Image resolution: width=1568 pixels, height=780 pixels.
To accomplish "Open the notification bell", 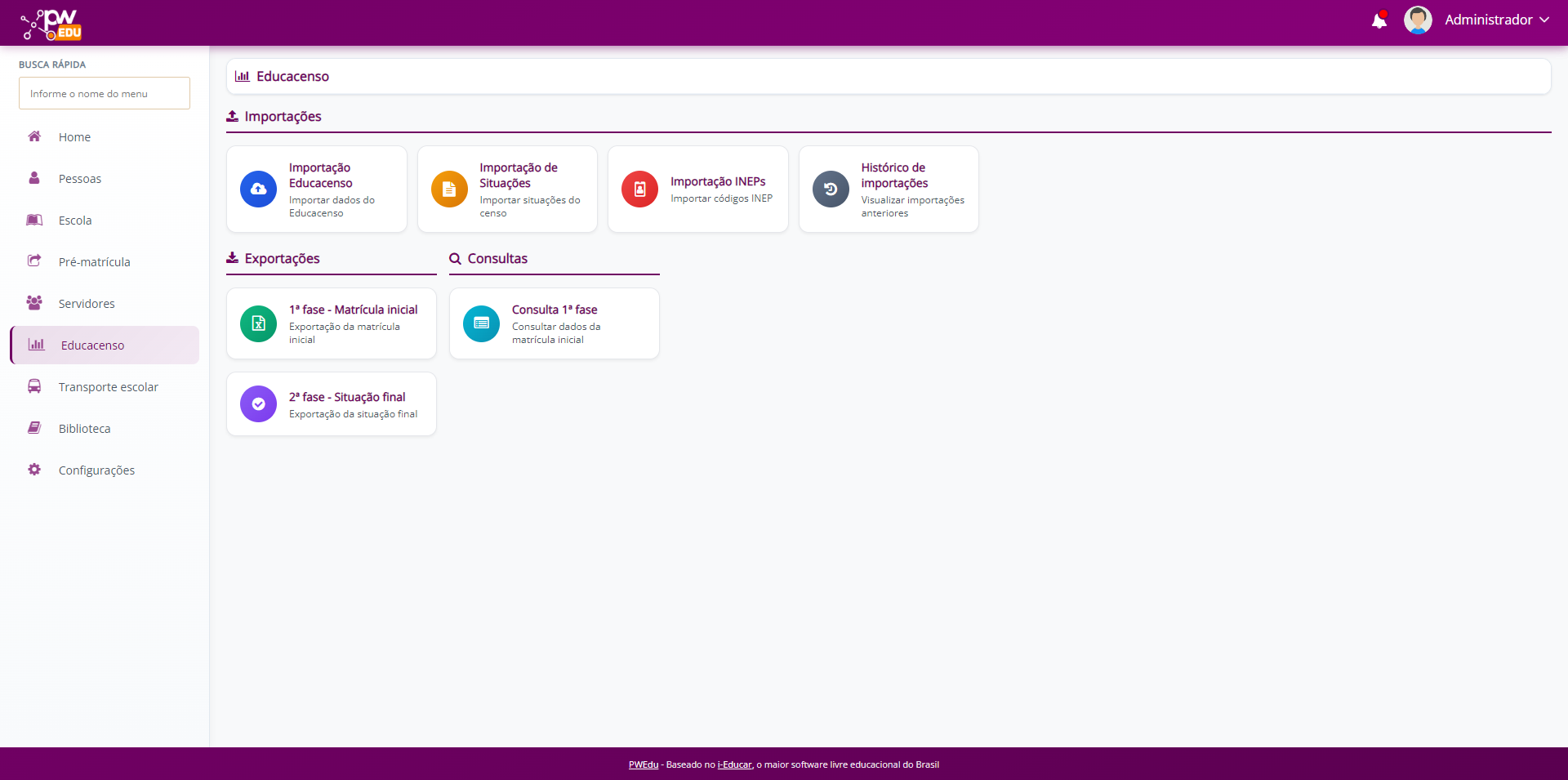I will point(1379,20).
